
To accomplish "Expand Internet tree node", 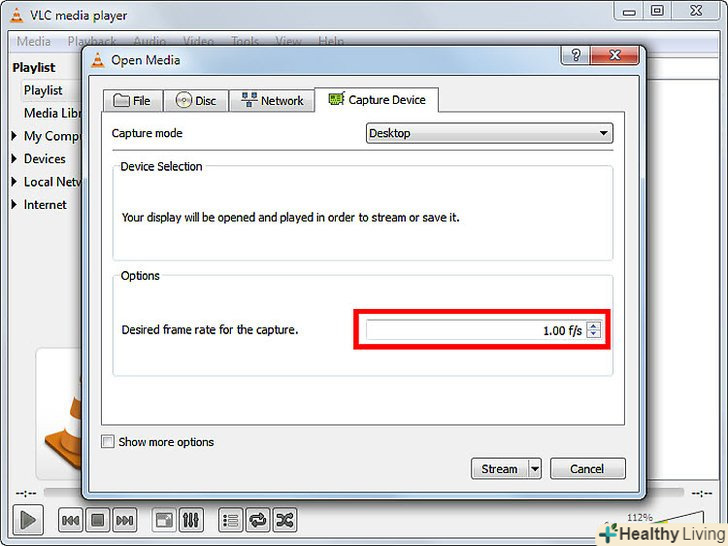I will [14, 204].
